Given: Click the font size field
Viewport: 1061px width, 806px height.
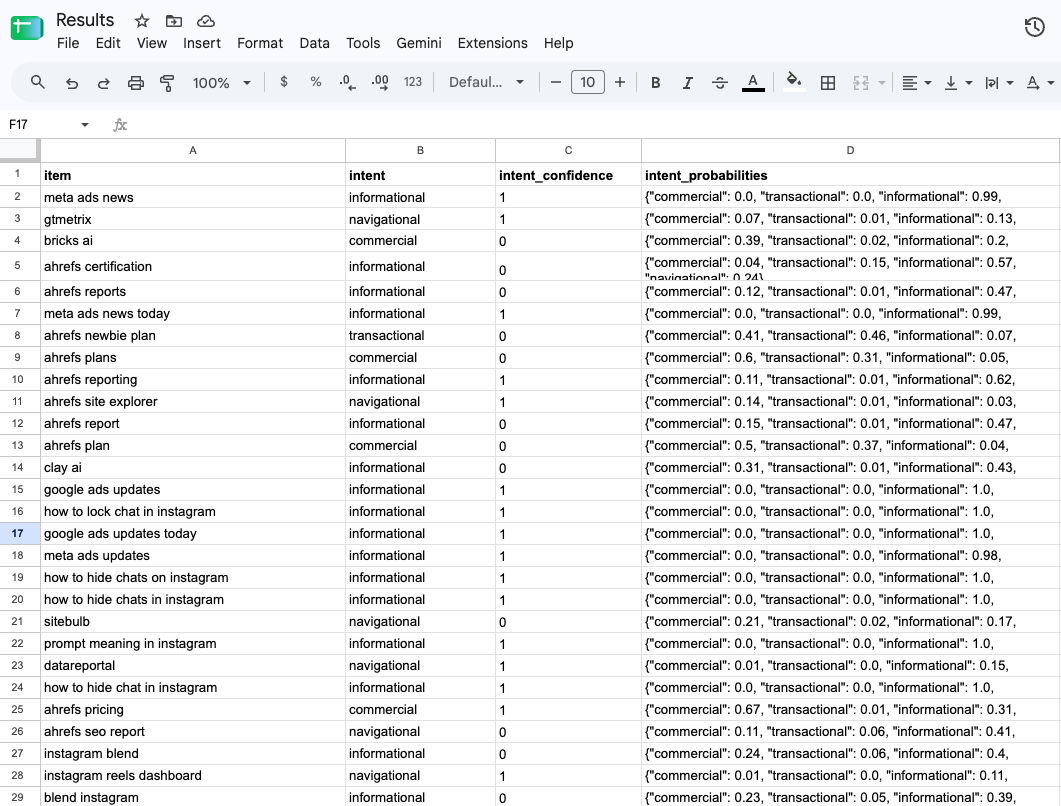Looking at the screenshot, I should pyautogui.click(x=587, y=83).
